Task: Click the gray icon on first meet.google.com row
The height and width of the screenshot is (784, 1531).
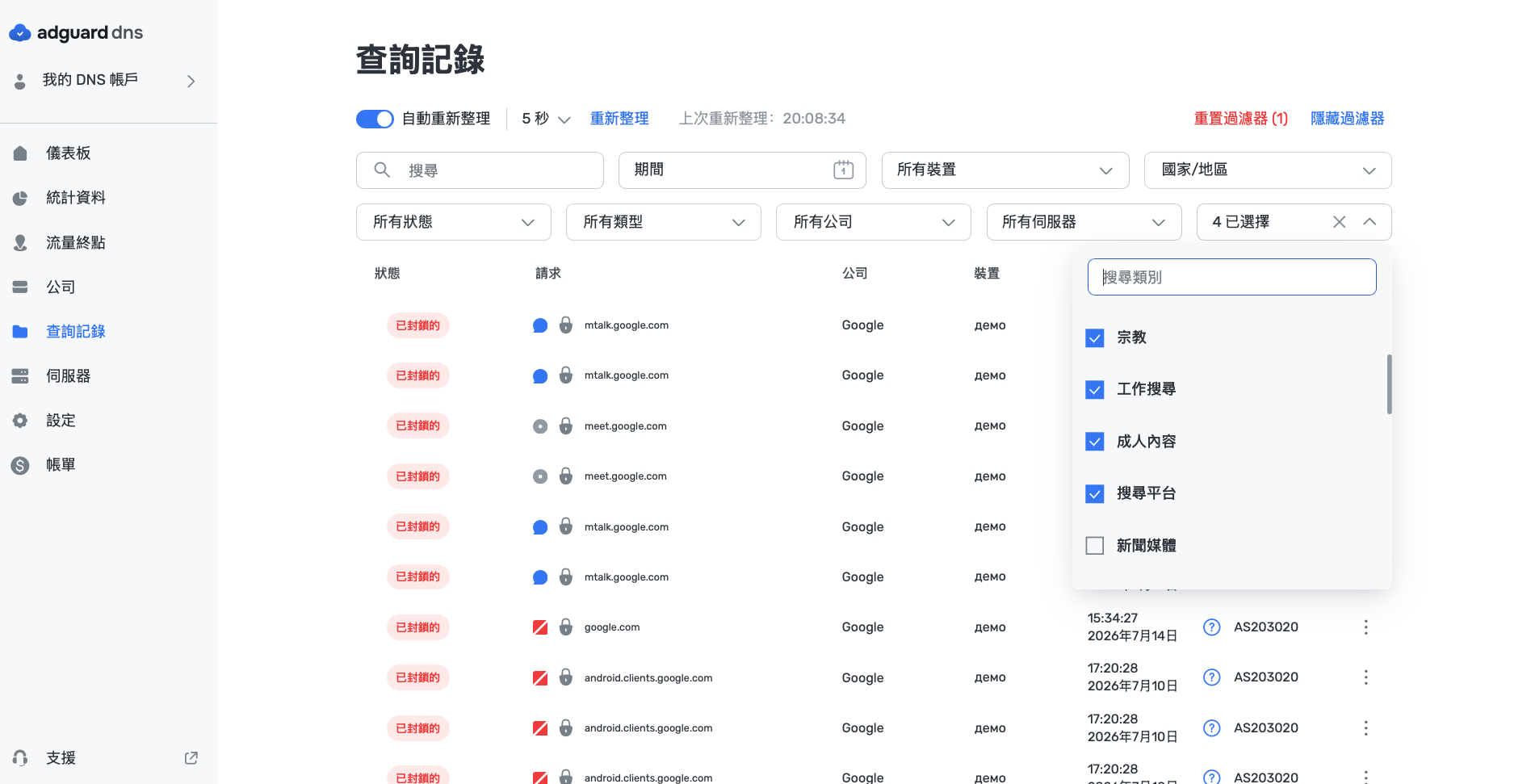Action: 540,426
